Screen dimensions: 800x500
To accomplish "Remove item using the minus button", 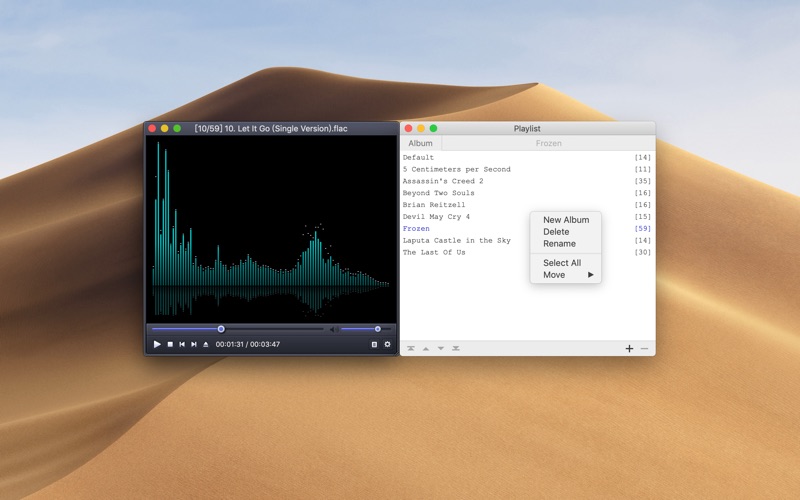I will pos(644,349).
